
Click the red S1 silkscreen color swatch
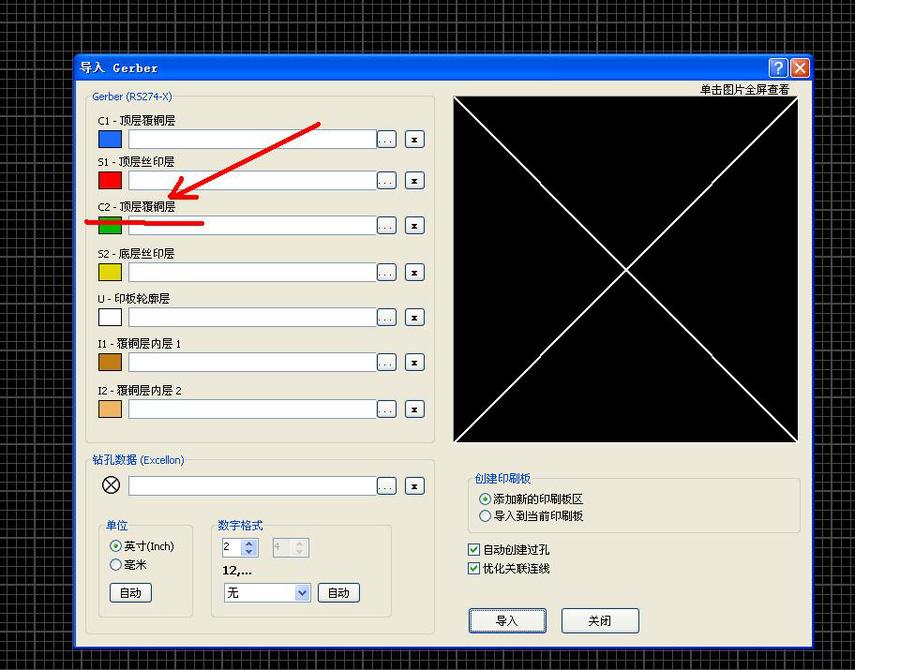tap(110, 181)
